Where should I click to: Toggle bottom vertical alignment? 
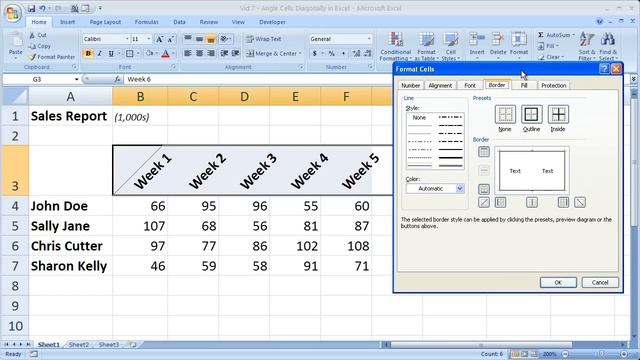click(211, 39)
